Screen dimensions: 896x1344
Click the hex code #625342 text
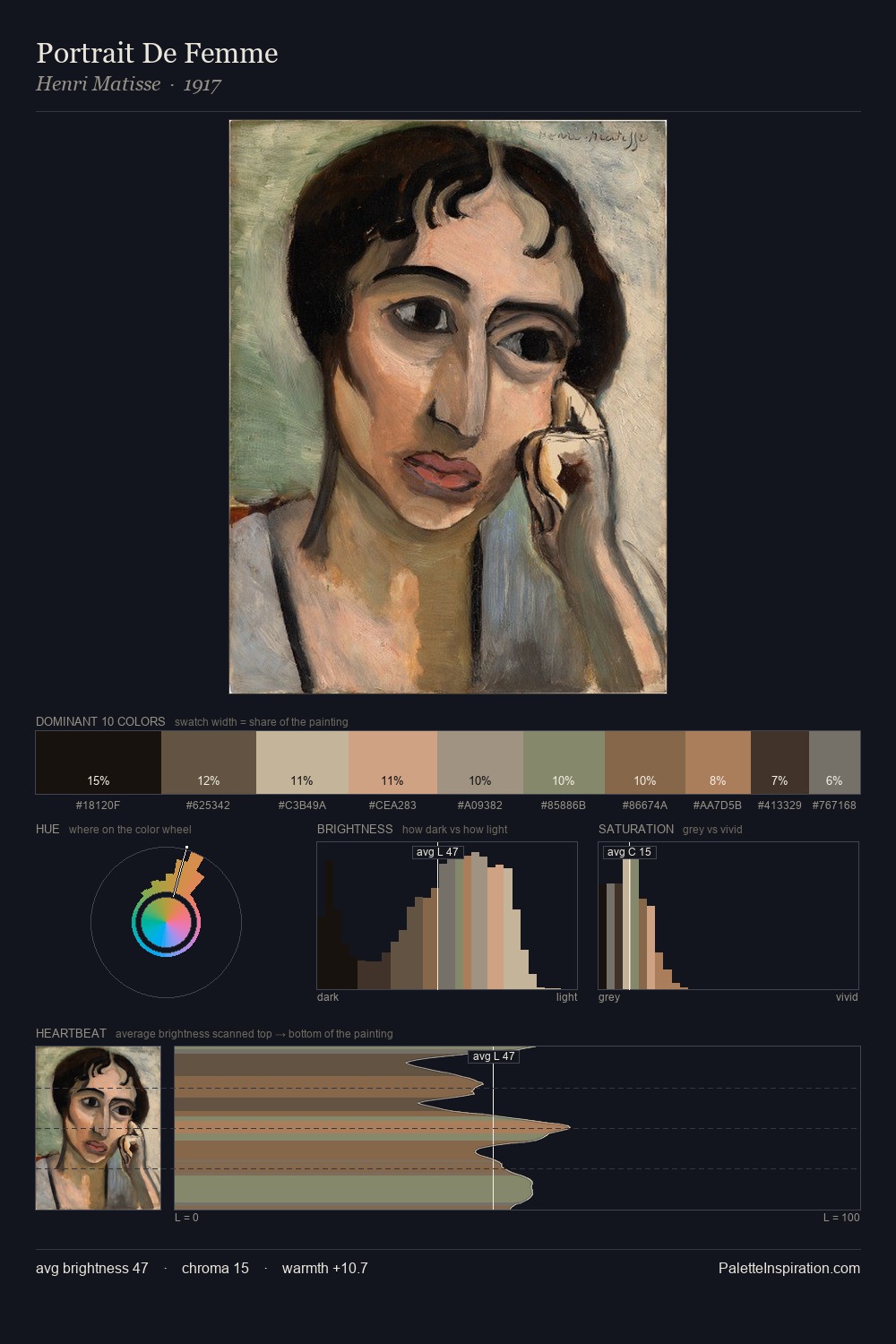[x=208, y=806]
